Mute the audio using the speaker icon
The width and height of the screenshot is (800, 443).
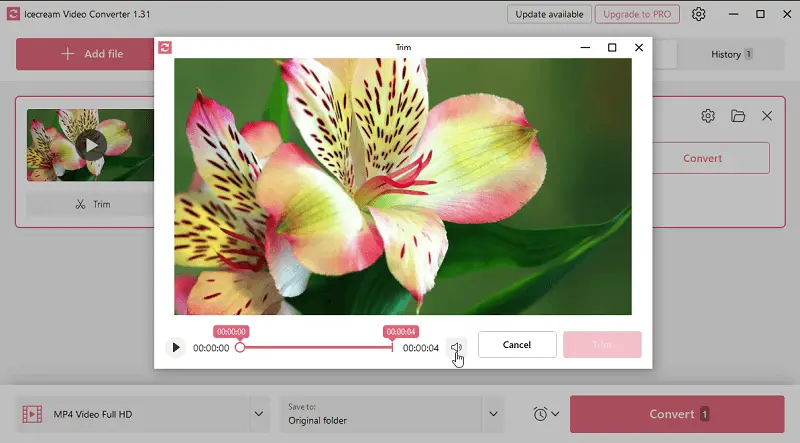(x=456, y=348)
